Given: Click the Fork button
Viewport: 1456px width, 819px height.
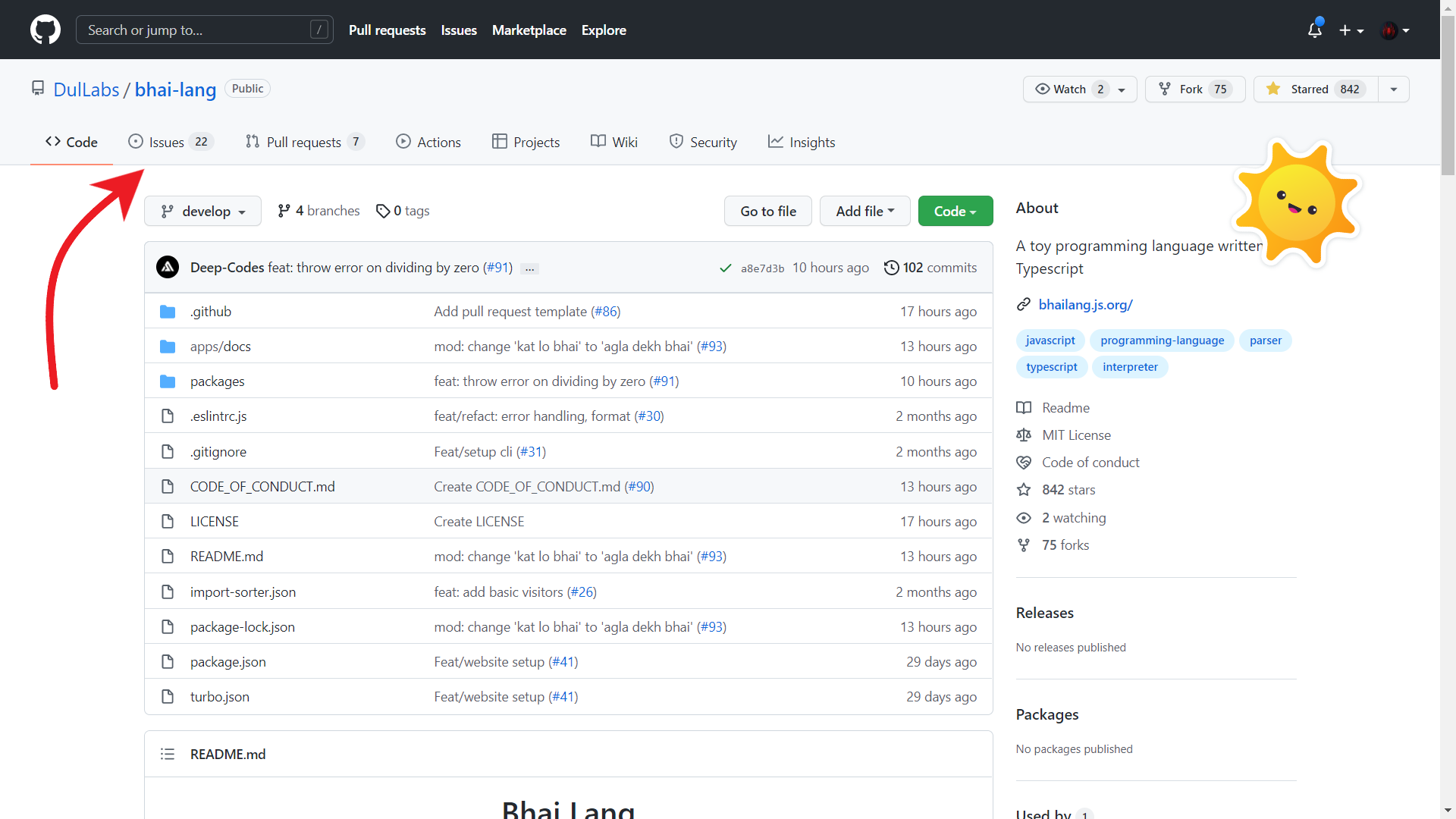Looking at the screenshot, I should (x=1195, y=89).
